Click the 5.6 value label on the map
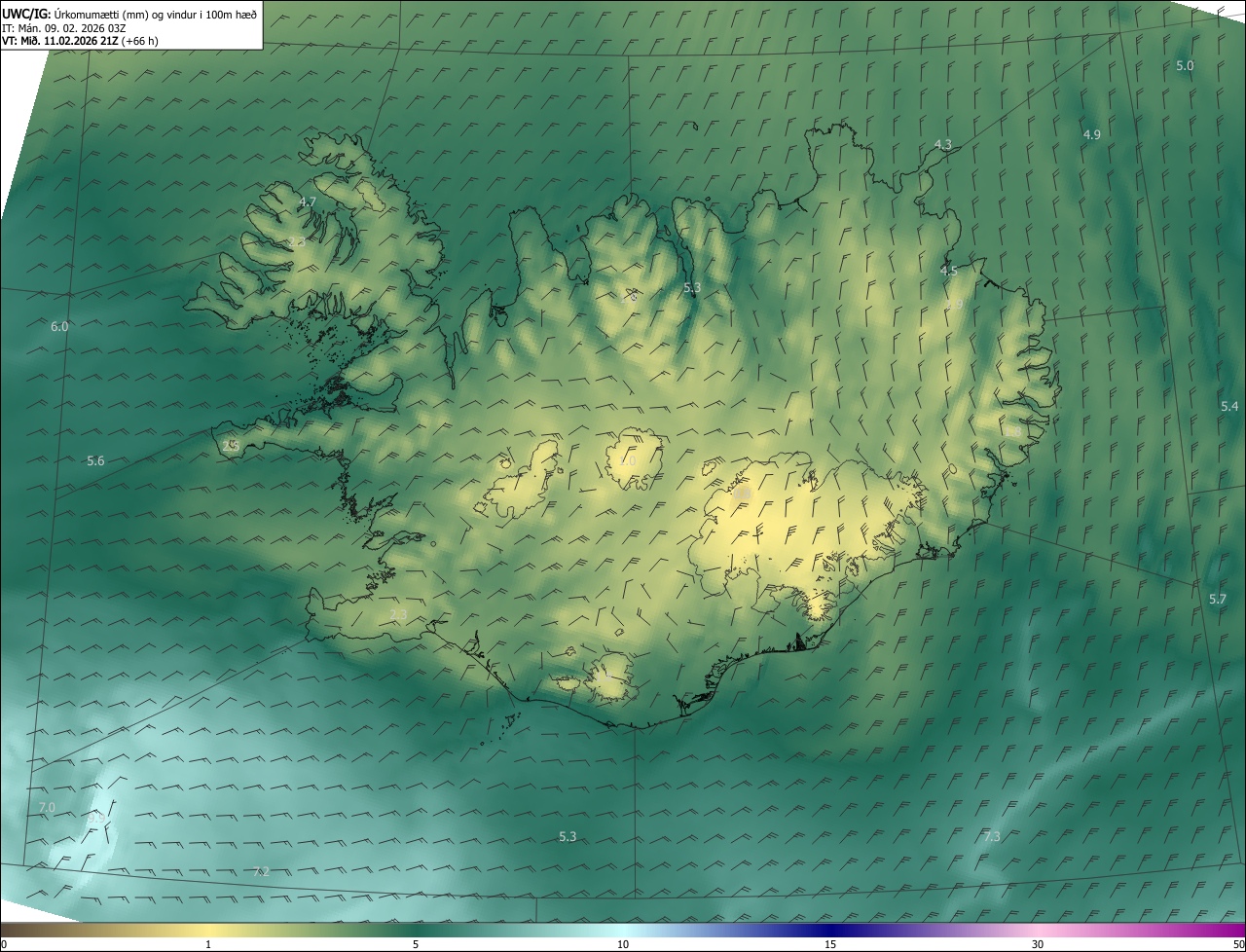The width and height of the screenshot is (1246, 952). [x=95, y=460]
